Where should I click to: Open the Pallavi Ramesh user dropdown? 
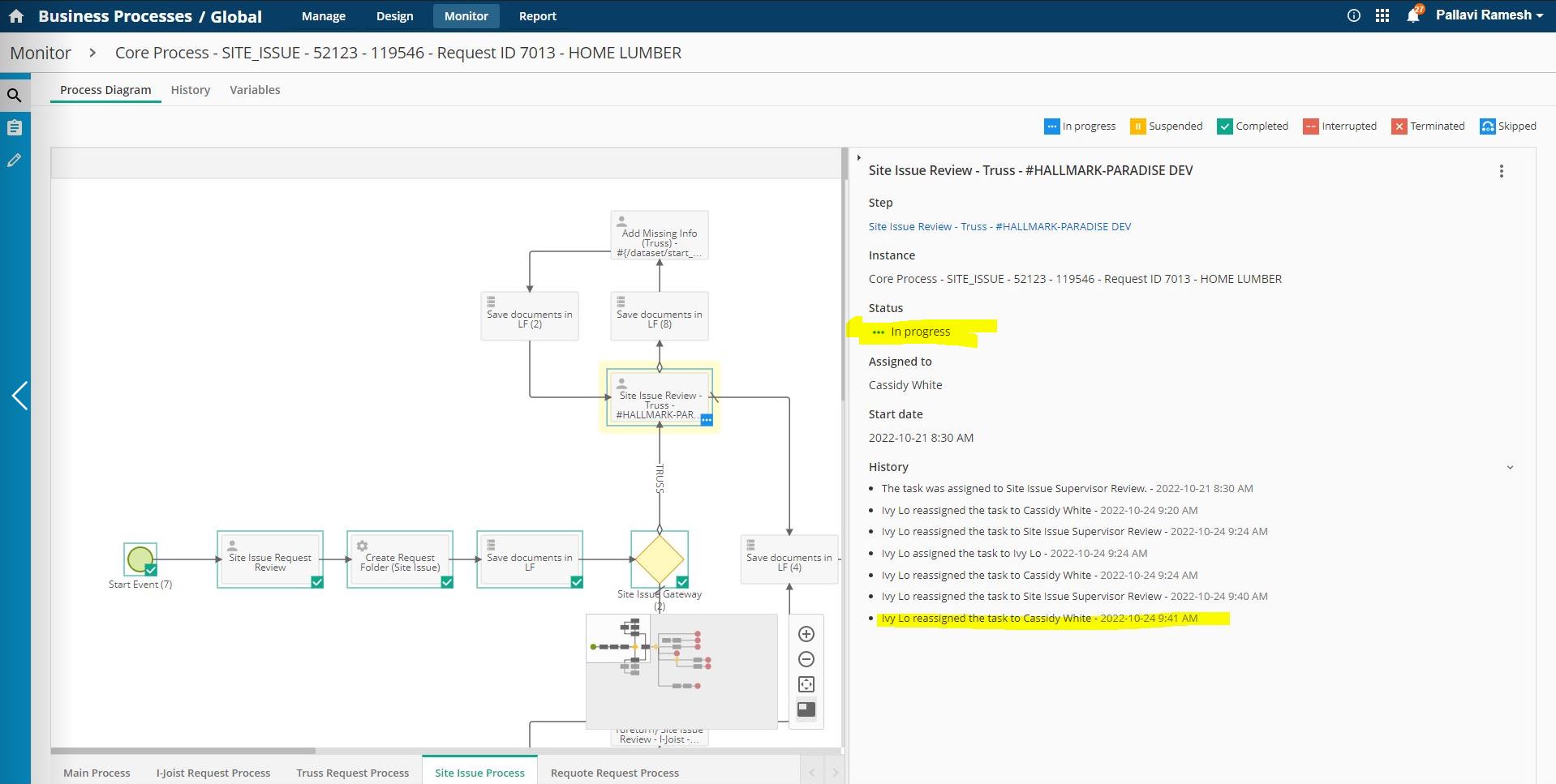(x=1489, y=15)
